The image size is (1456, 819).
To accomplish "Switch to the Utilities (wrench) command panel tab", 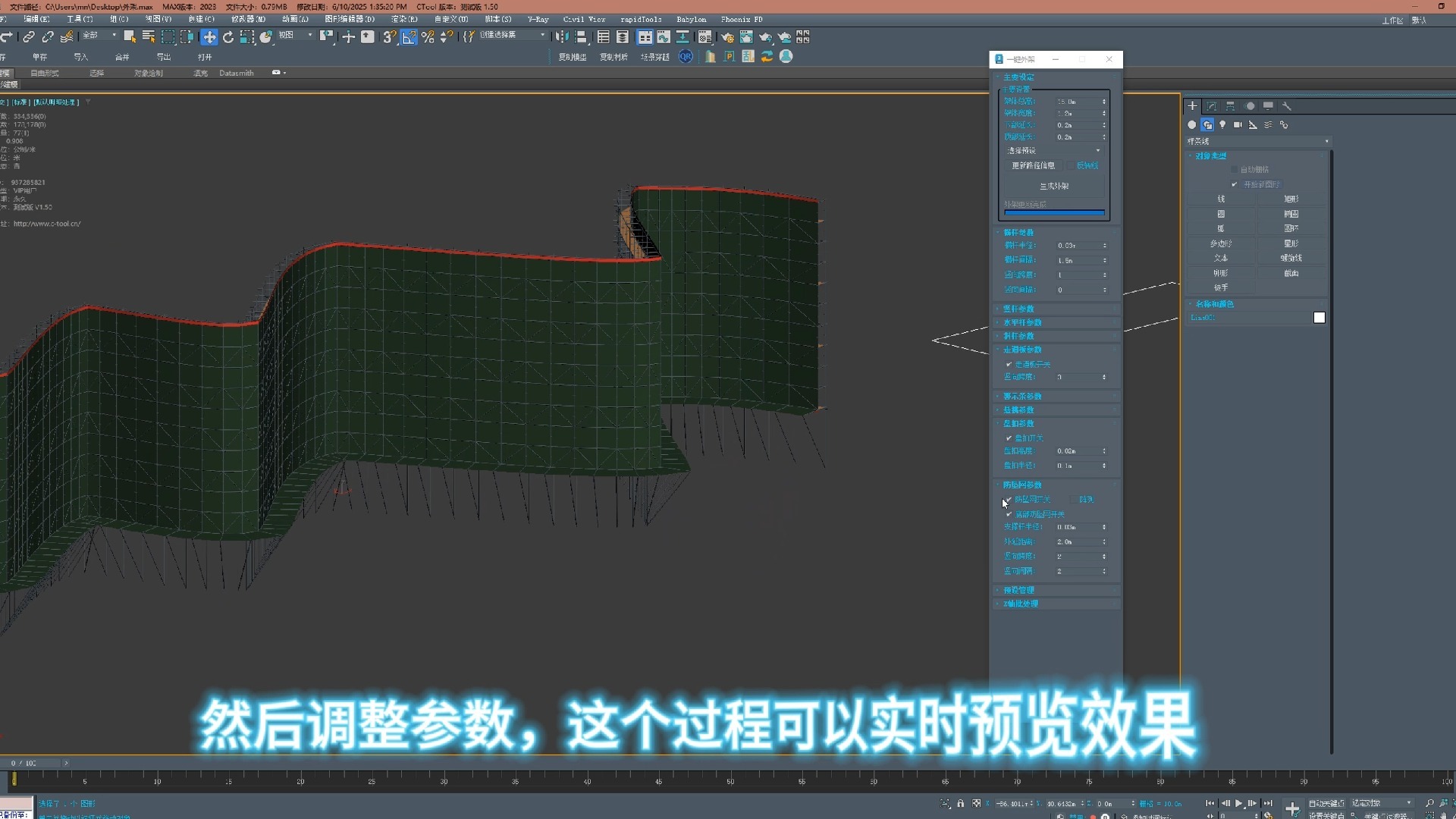I will coord(1287,106).
